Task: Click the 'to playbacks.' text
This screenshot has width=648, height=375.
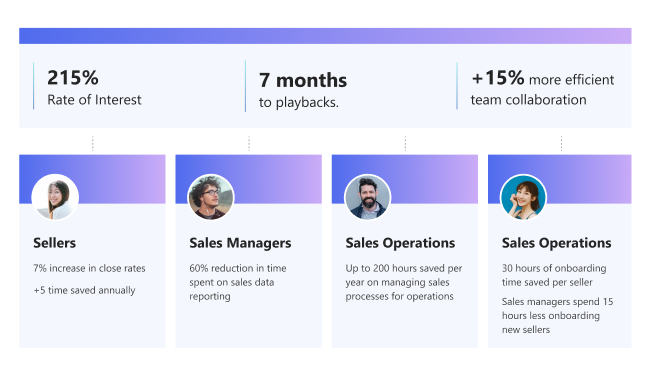Action: (x=299, y=102)
